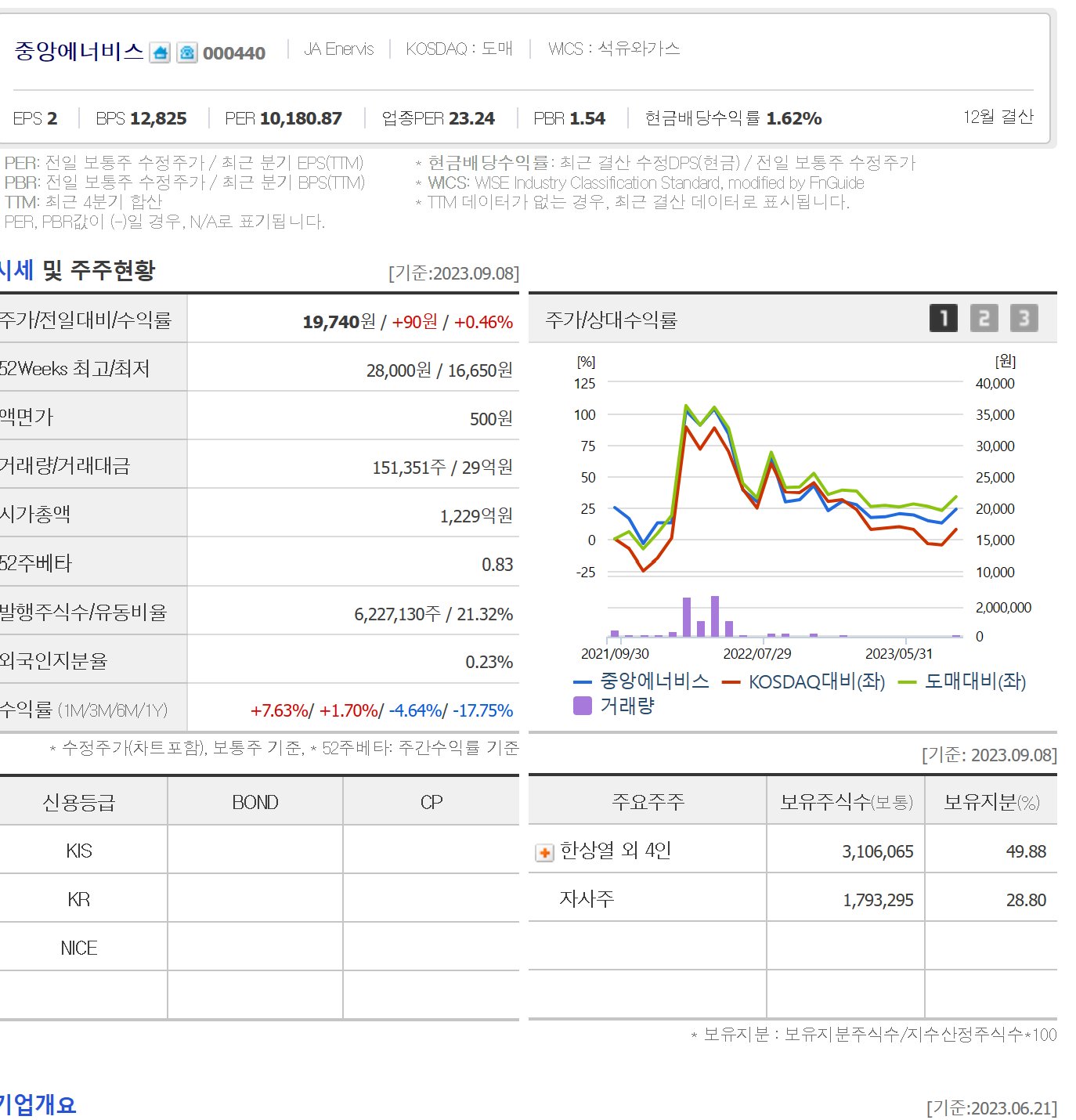Select the 49.88 ownership percentage
Image resolution: width=1076 pixels, height=1120 pixels.
(1026, 851)
